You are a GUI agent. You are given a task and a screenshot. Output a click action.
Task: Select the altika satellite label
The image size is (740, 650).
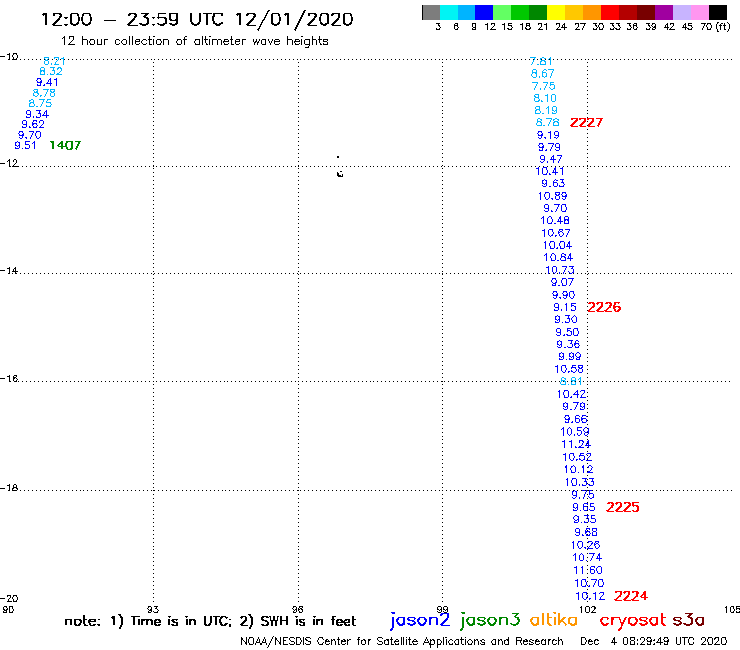pos(554,619)
